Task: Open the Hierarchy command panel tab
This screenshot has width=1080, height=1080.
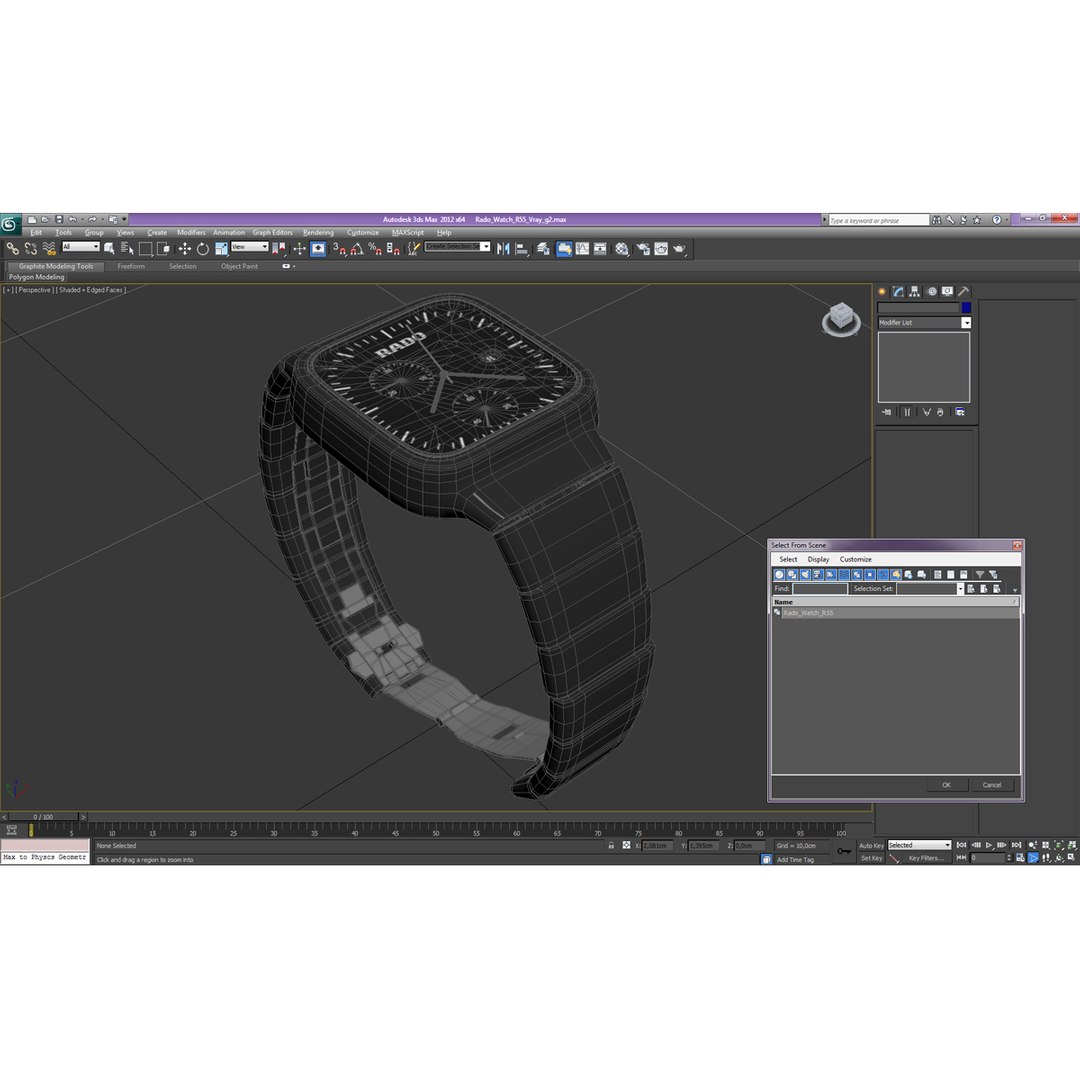Action: point(915,291)
